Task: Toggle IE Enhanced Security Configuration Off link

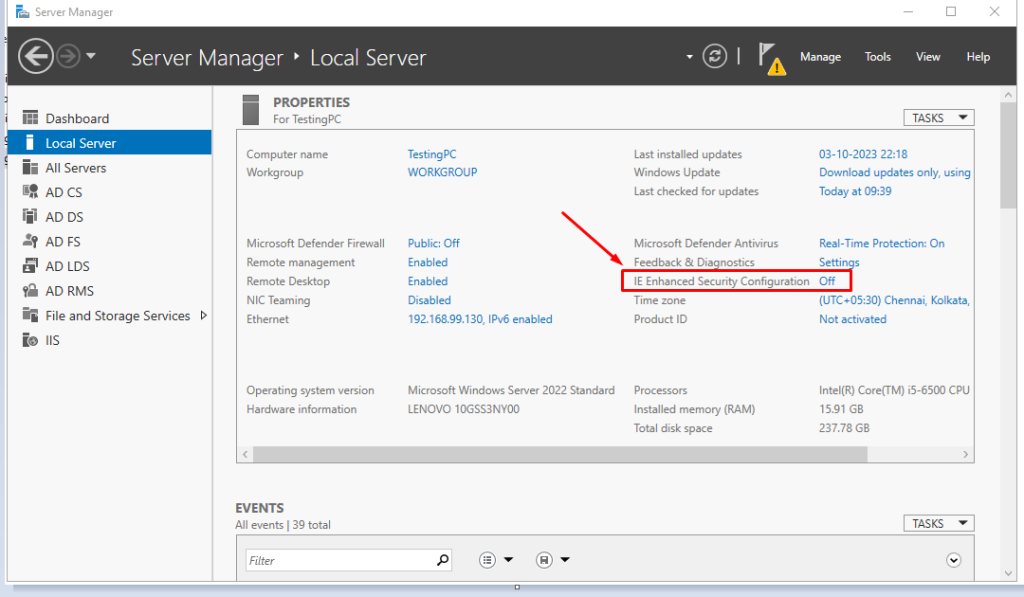Action: [827, 281]
